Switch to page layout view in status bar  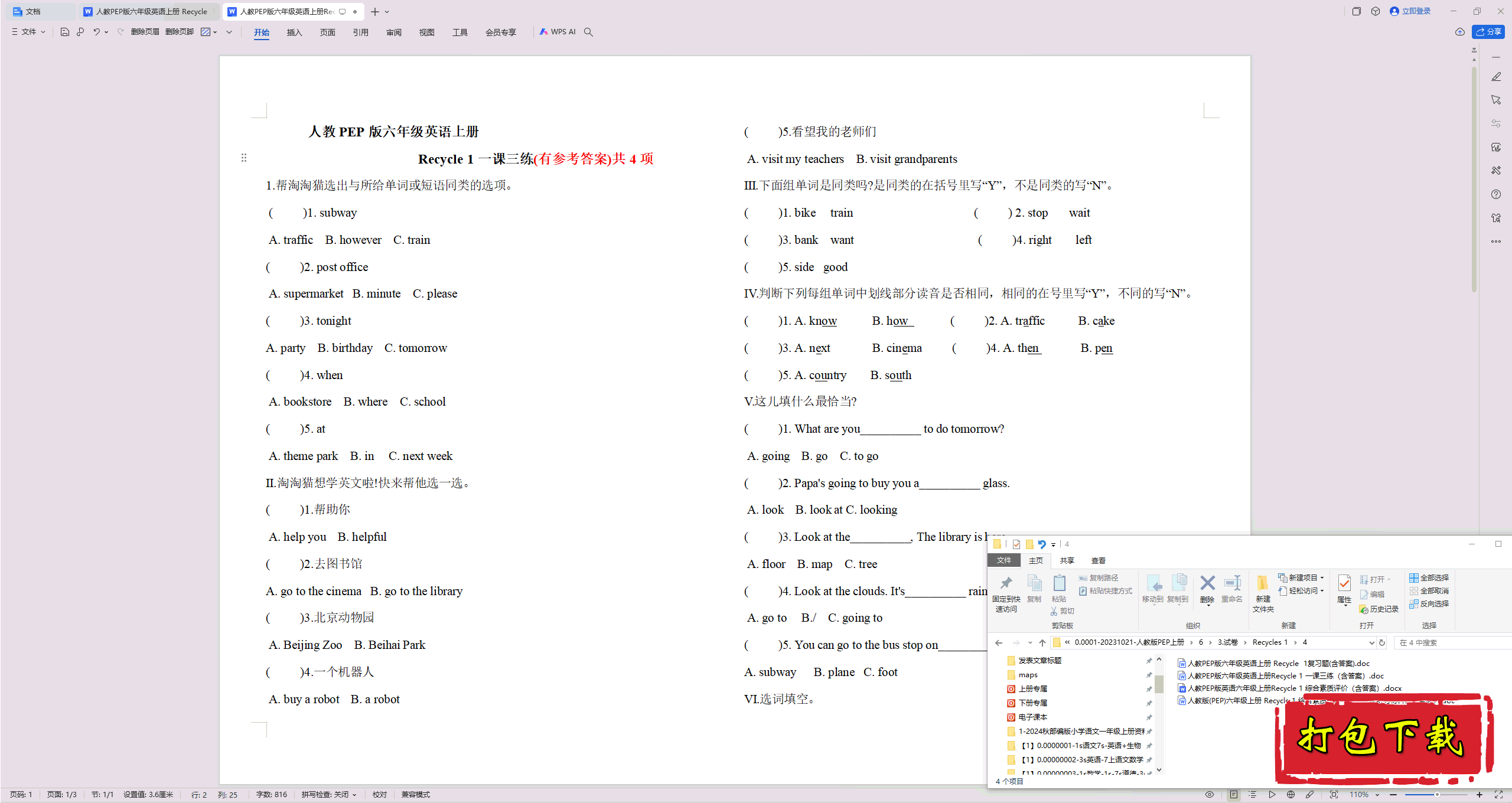[1234, 795]
